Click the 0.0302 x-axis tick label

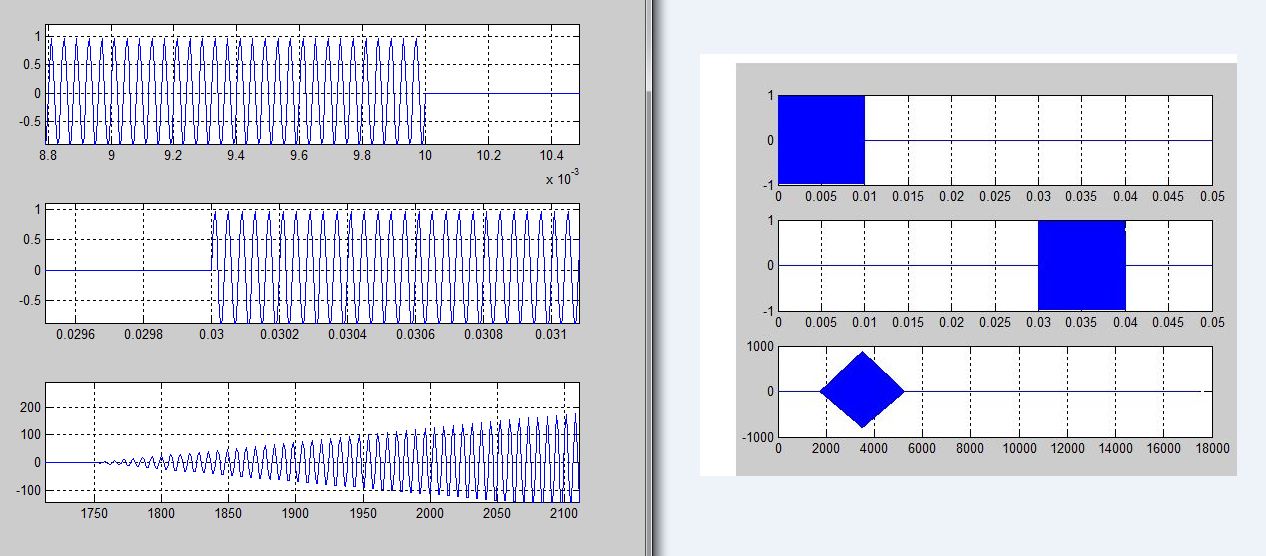280,333
